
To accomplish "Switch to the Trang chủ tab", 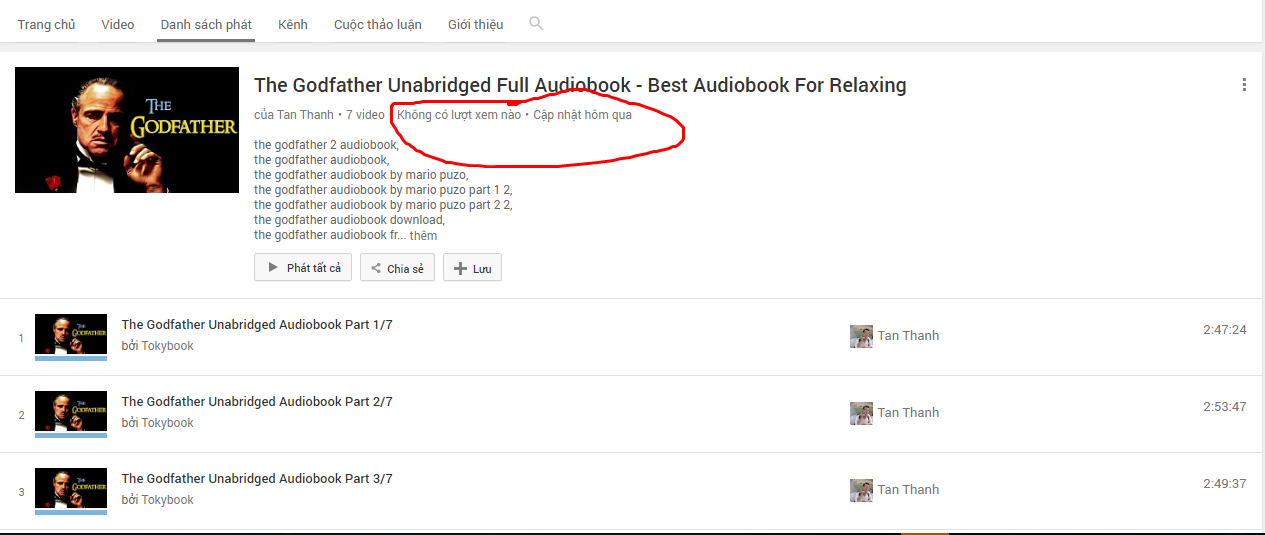I will point(46,24).
